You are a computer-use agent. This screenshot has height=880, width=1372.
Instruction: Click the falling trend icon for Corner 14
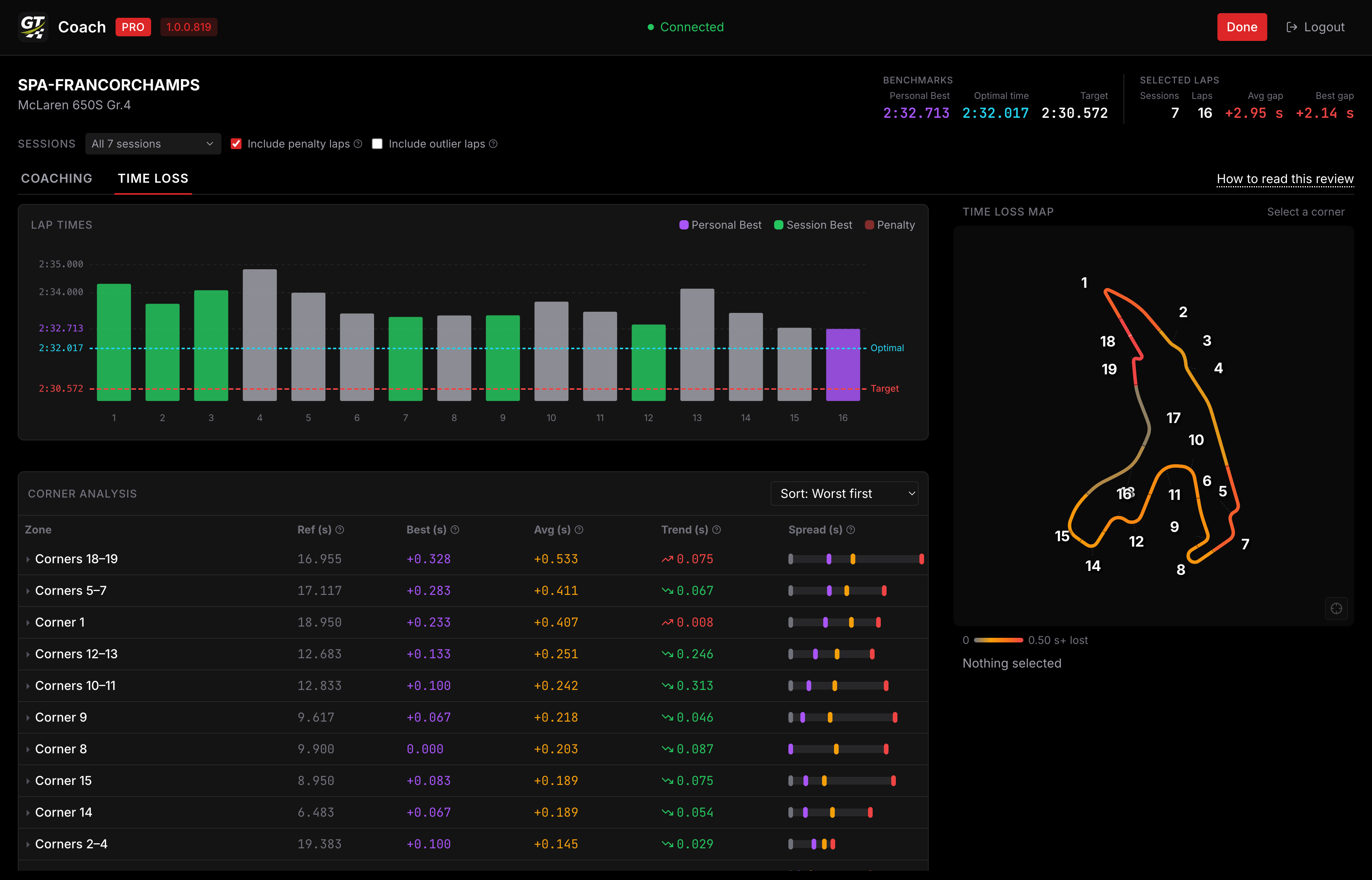click(667, 812)
